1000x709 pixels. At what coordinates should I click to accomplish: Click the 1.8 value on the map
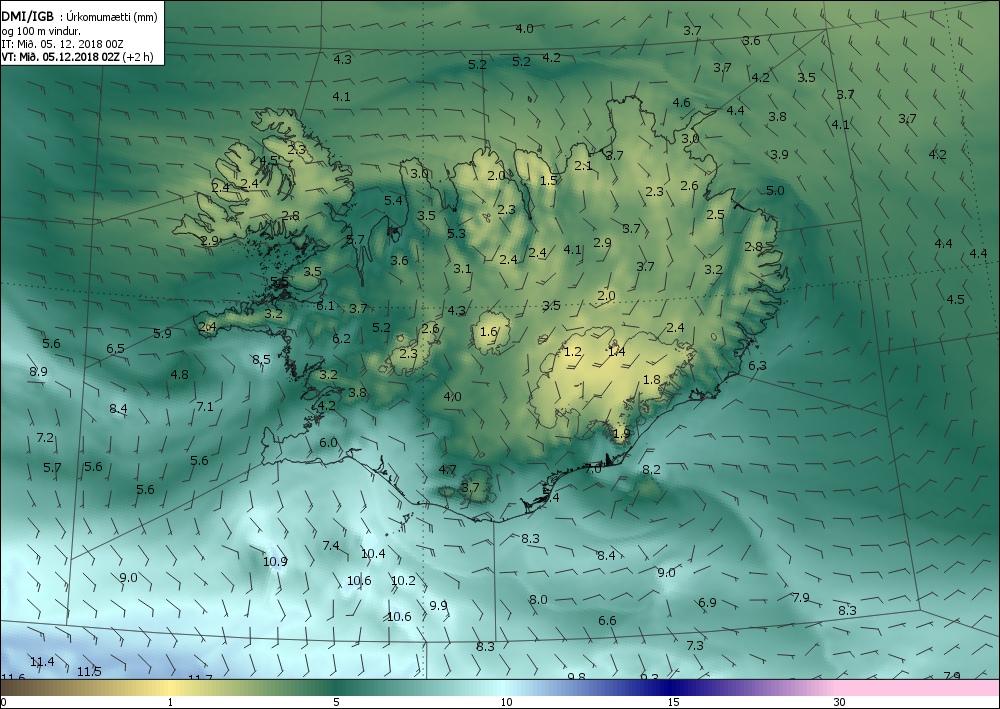tap(652, 380)
